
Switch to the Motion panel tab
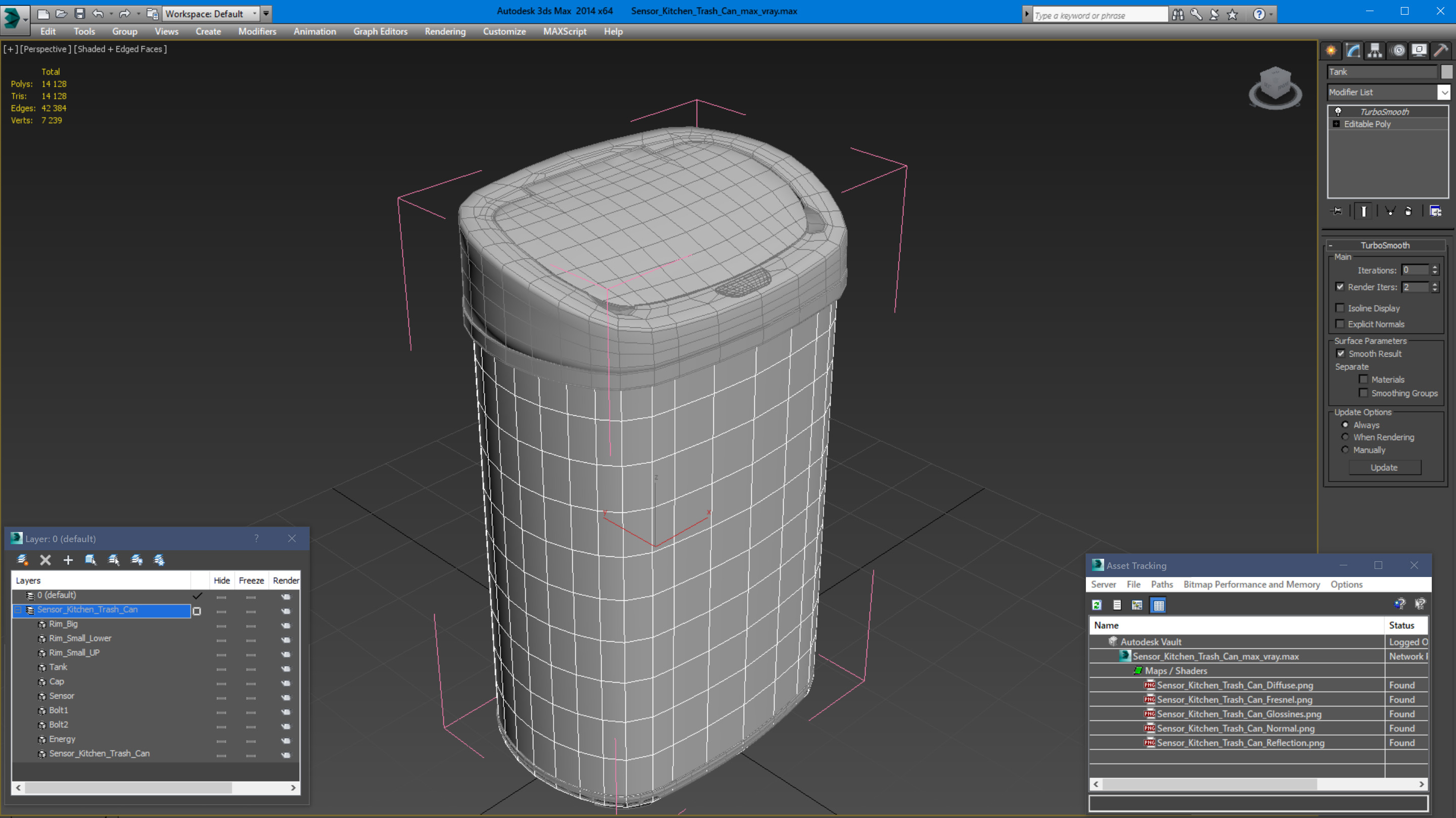[1398, 51]
